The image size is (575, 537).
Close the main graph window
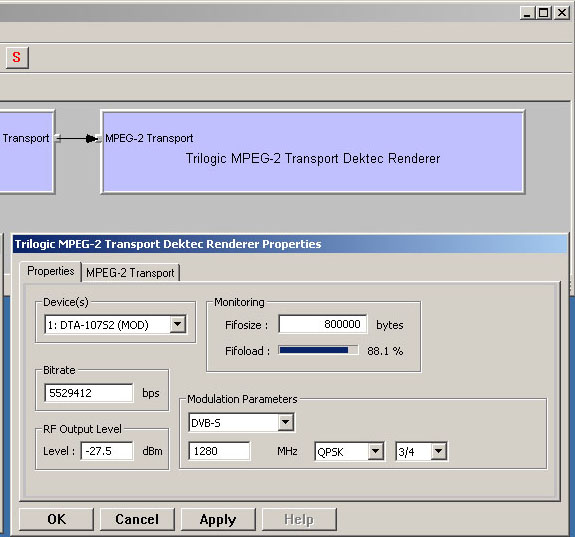(x=561, y=13)
